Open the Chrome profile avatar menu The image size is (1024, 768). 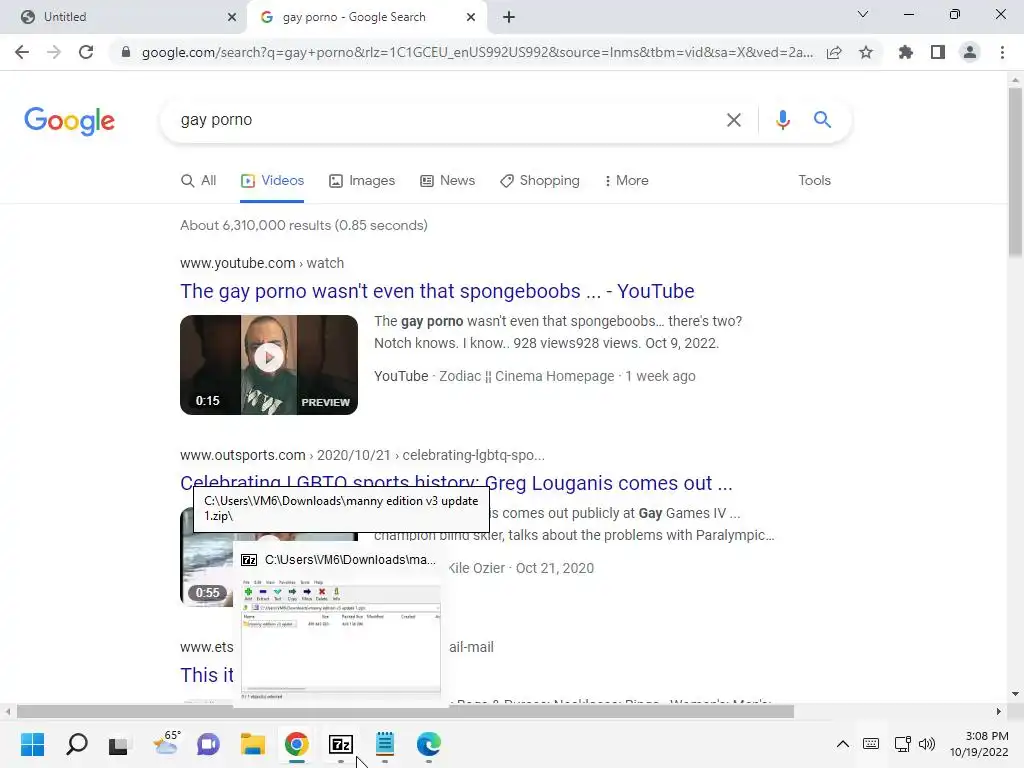[970, 52]
